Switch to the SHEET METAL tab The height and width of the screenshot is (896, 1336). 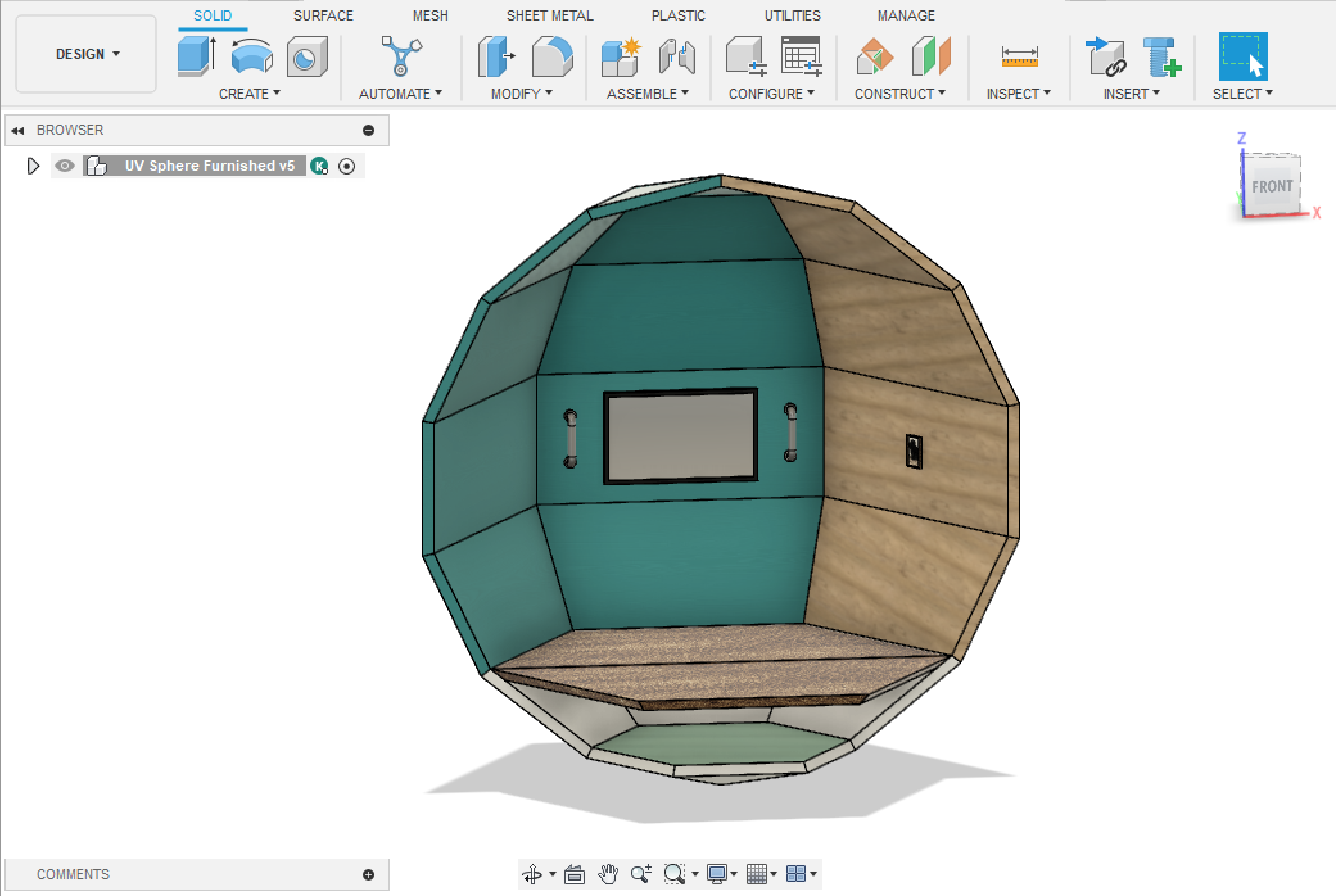(550, 15)
